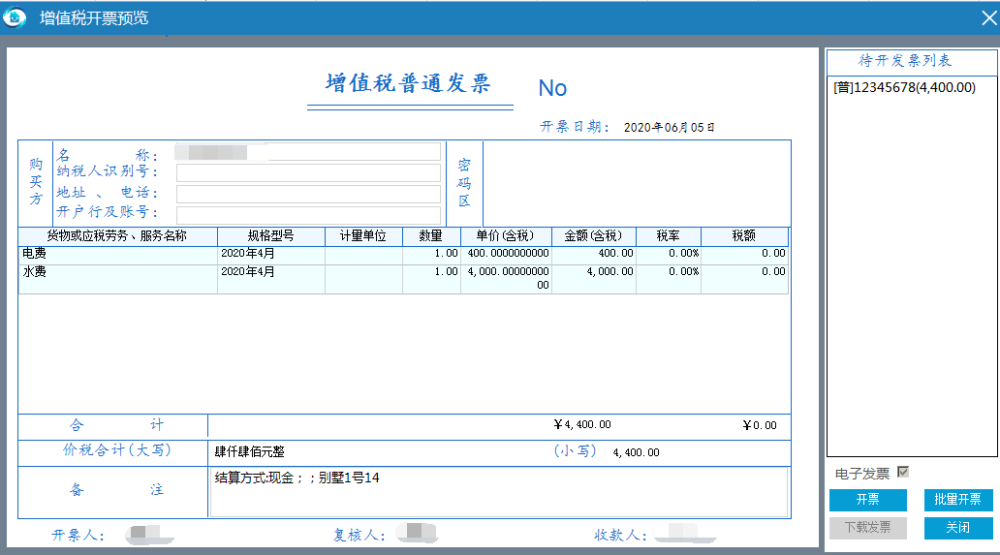Click the 肆仟肆佰元整 amount in words
The width and height of the screenshot is (1000, 555).
(x=249, y=452)
